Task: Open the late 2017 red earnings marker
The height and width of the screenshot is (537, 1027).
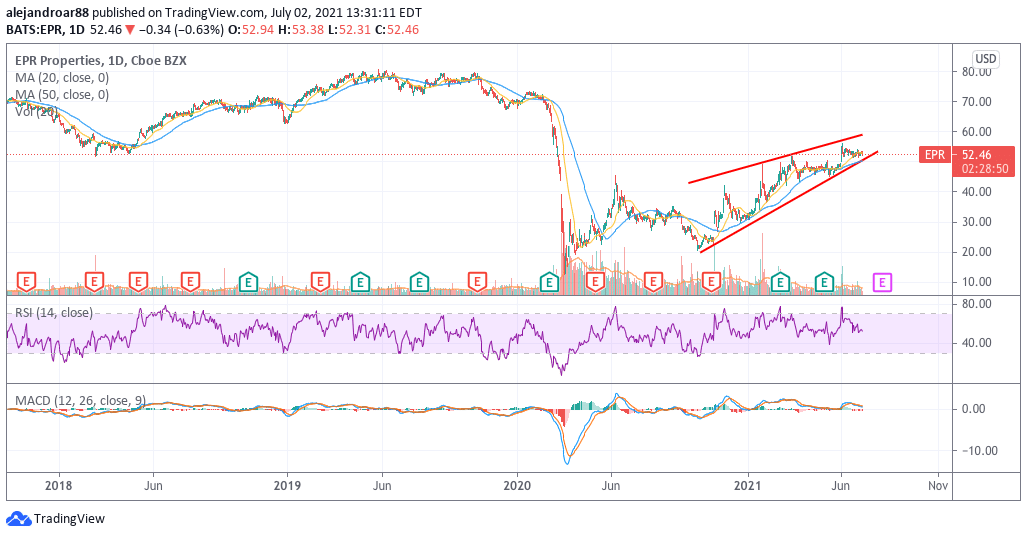Action: pyautogui.click(x=26, y=283)
